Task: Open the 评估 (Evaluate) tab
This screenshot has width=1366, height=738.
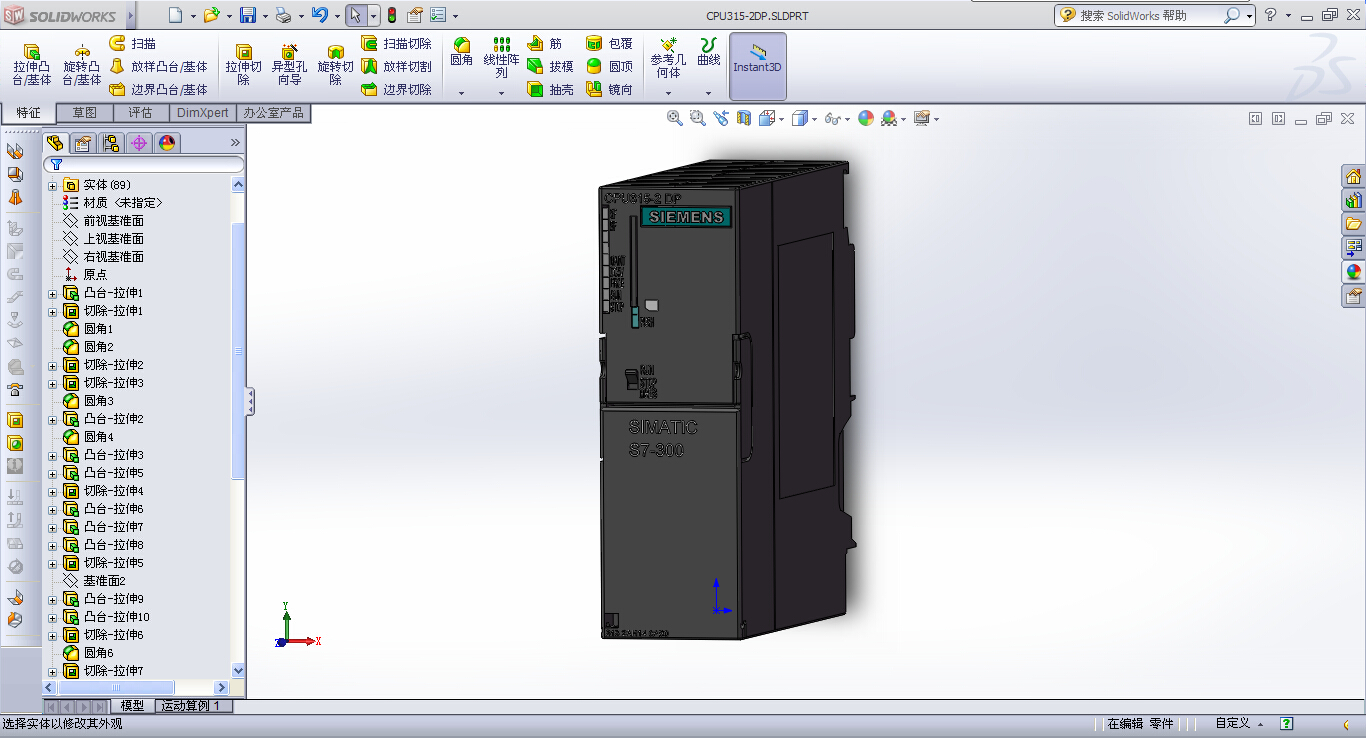Action: [x=141, y=113]
